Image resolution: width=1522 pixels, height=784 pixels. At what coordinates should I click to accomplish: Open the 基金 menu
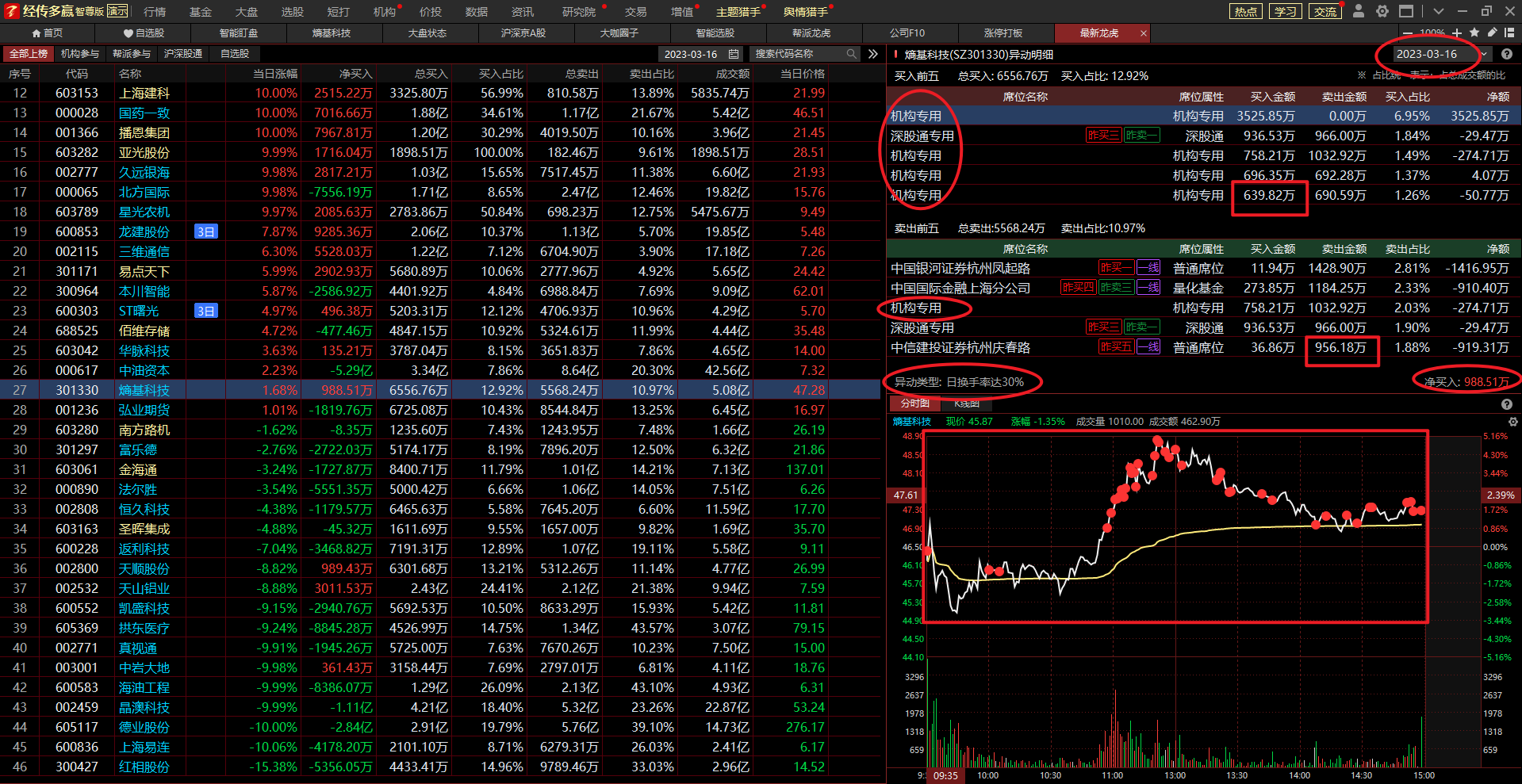pos(201,12)
